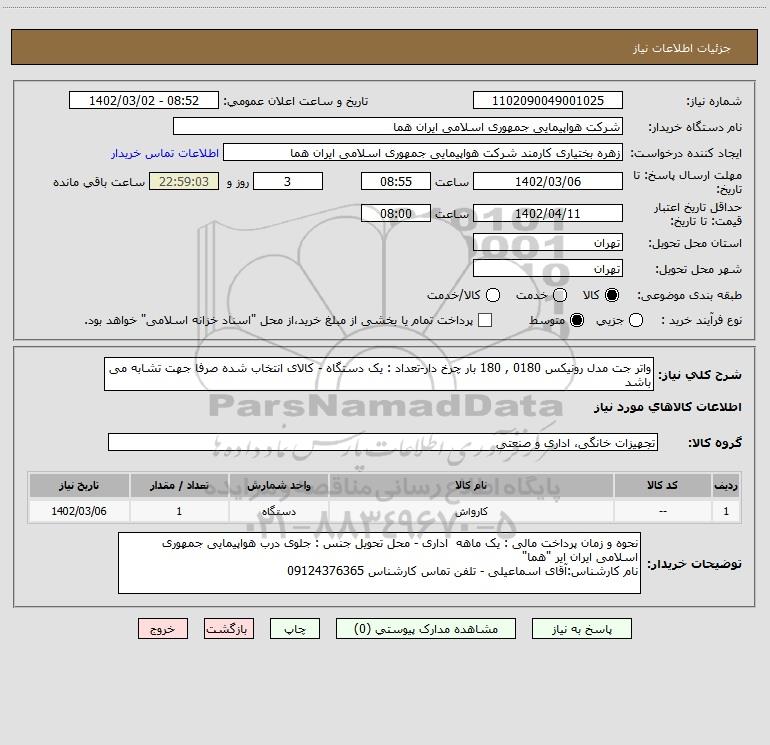Image resolution: width=770 pixels, height=745 pixels.
Task: Click the 'استان محل تحویل' province field
Action: click(546, 242)
